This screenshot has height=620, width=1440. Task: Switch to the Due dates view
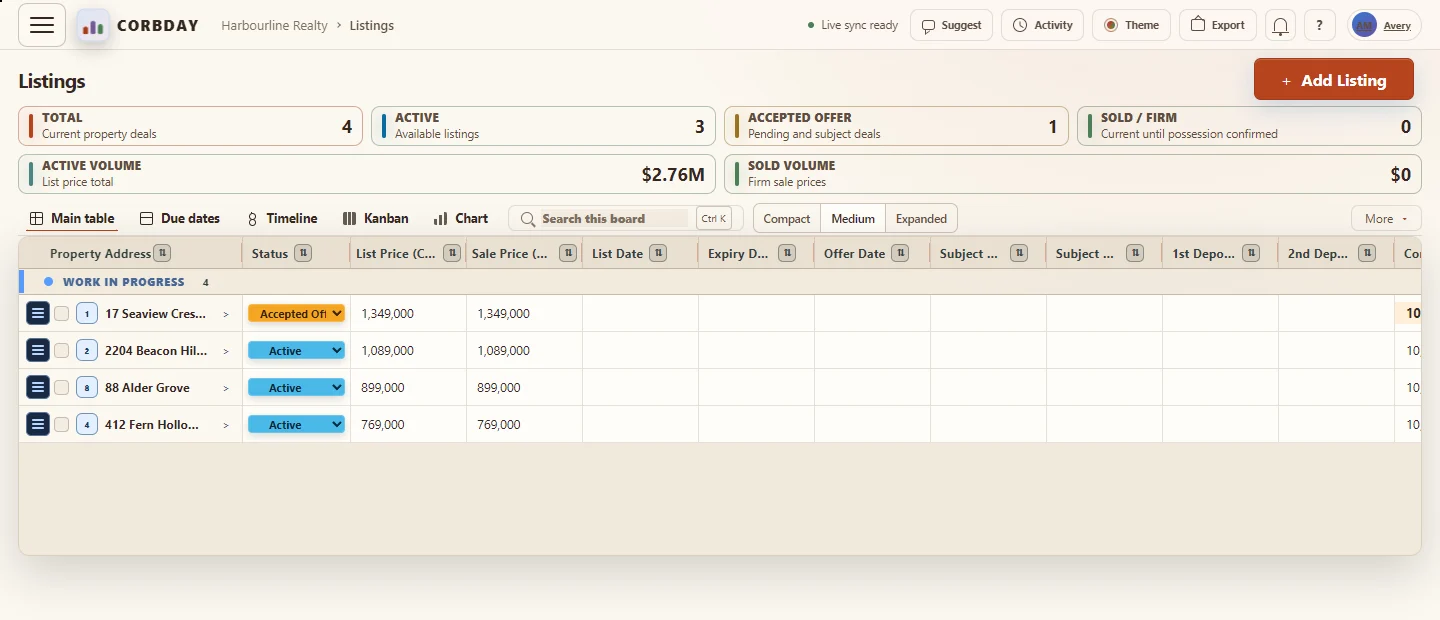180,218
